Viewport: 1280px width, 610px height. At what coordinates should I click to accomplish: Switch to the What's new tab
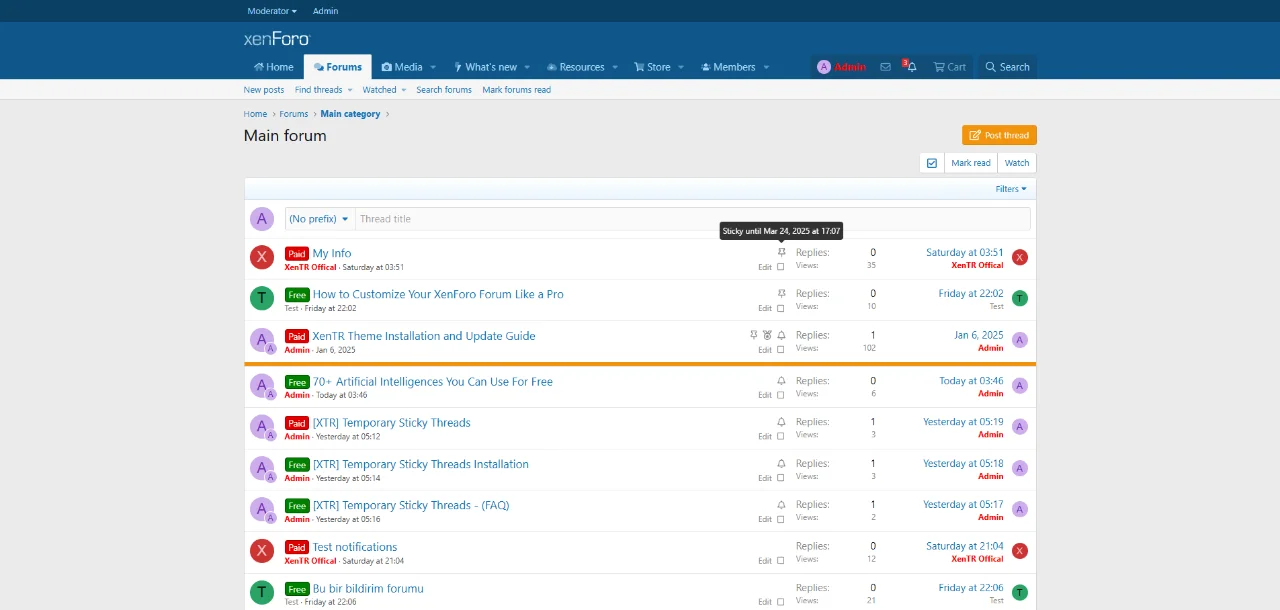pyautogui.click(x=490, y=67)
